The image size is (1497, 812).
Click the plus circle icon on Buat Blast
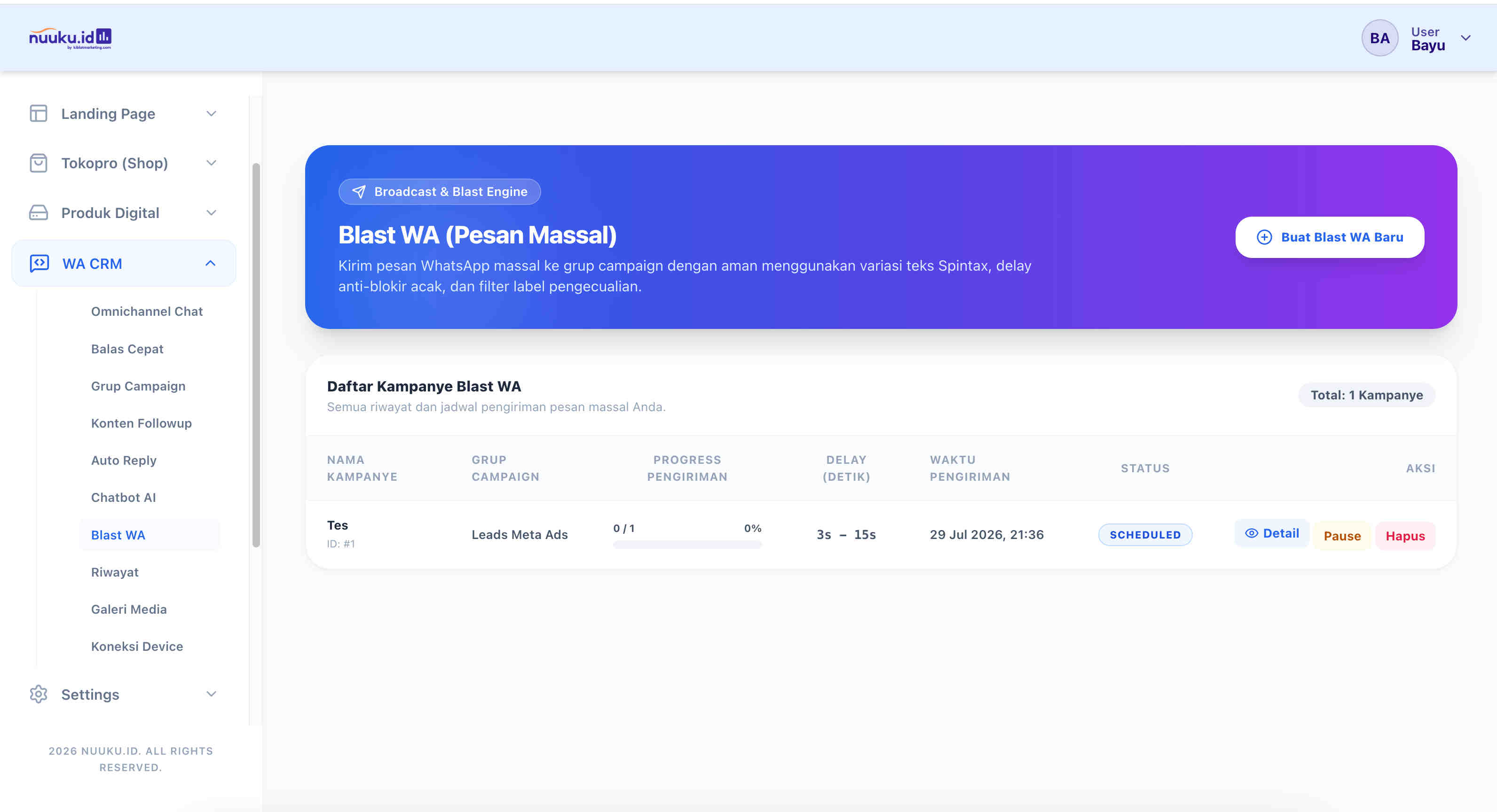[x=1265, y=237]
